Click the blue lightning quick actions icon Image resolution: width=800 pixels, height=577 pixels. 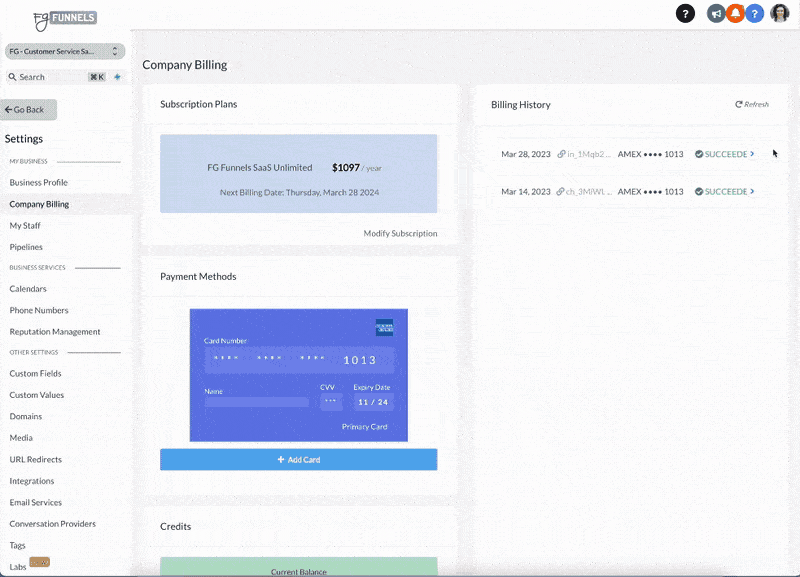tap(117, 77)
